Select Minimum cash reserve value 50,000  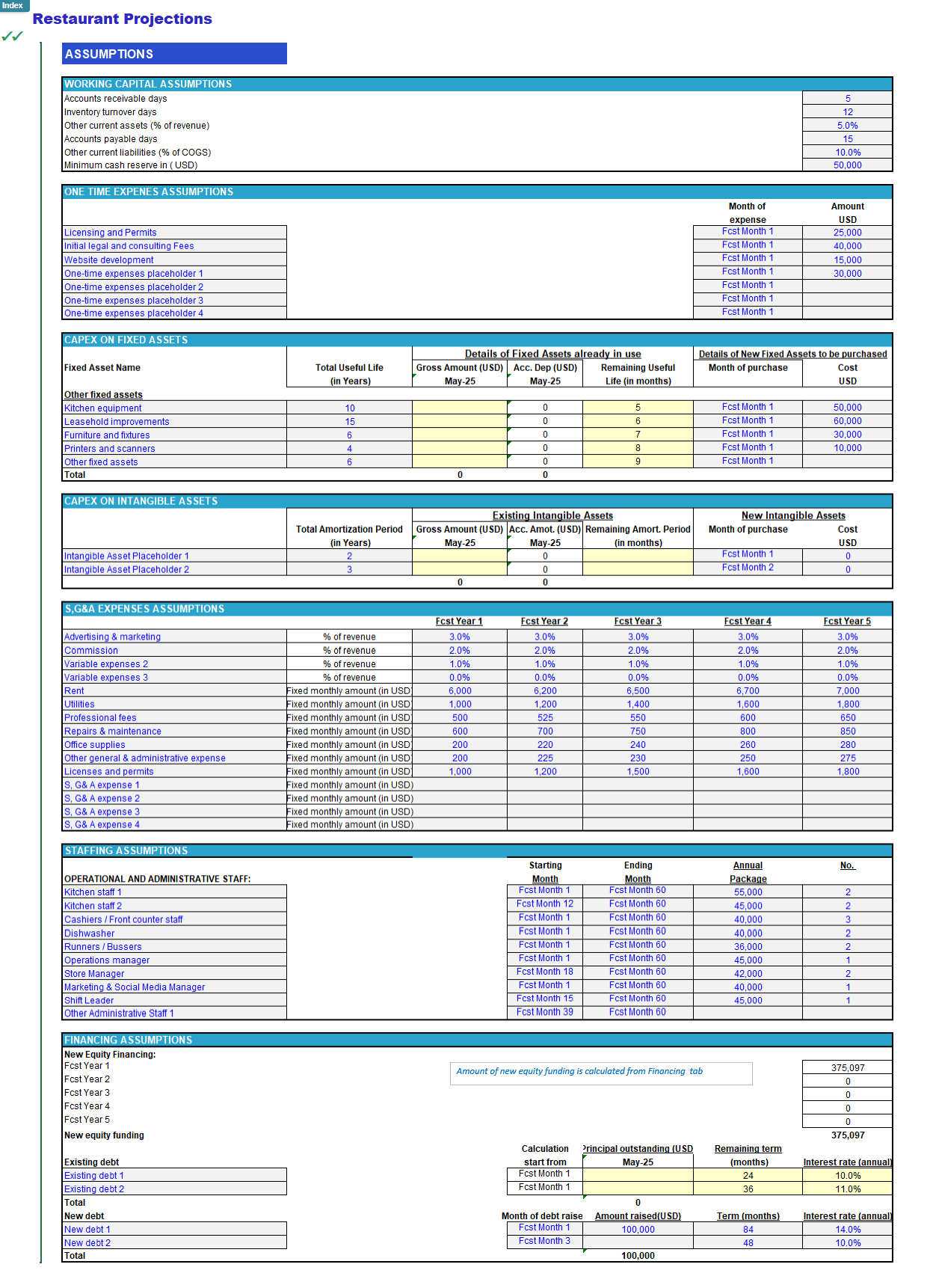click(x=847, y=165)
